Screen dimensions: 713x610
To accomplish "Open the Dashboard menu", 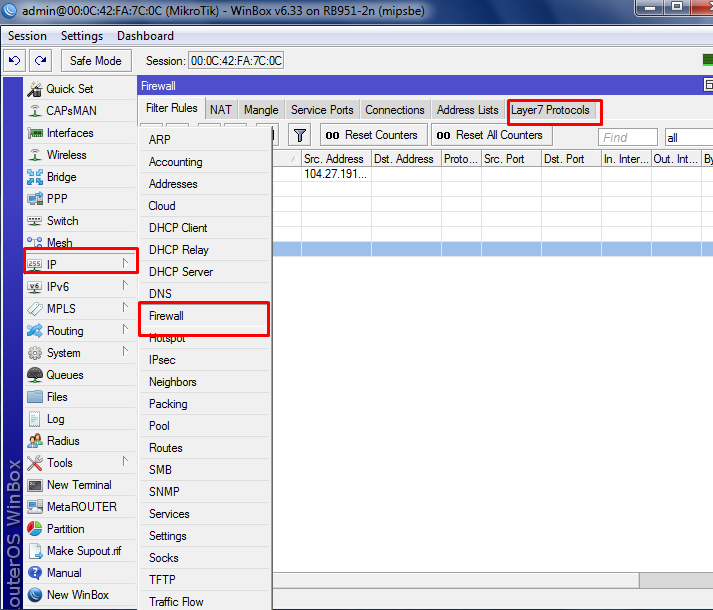I will point(145,36).
